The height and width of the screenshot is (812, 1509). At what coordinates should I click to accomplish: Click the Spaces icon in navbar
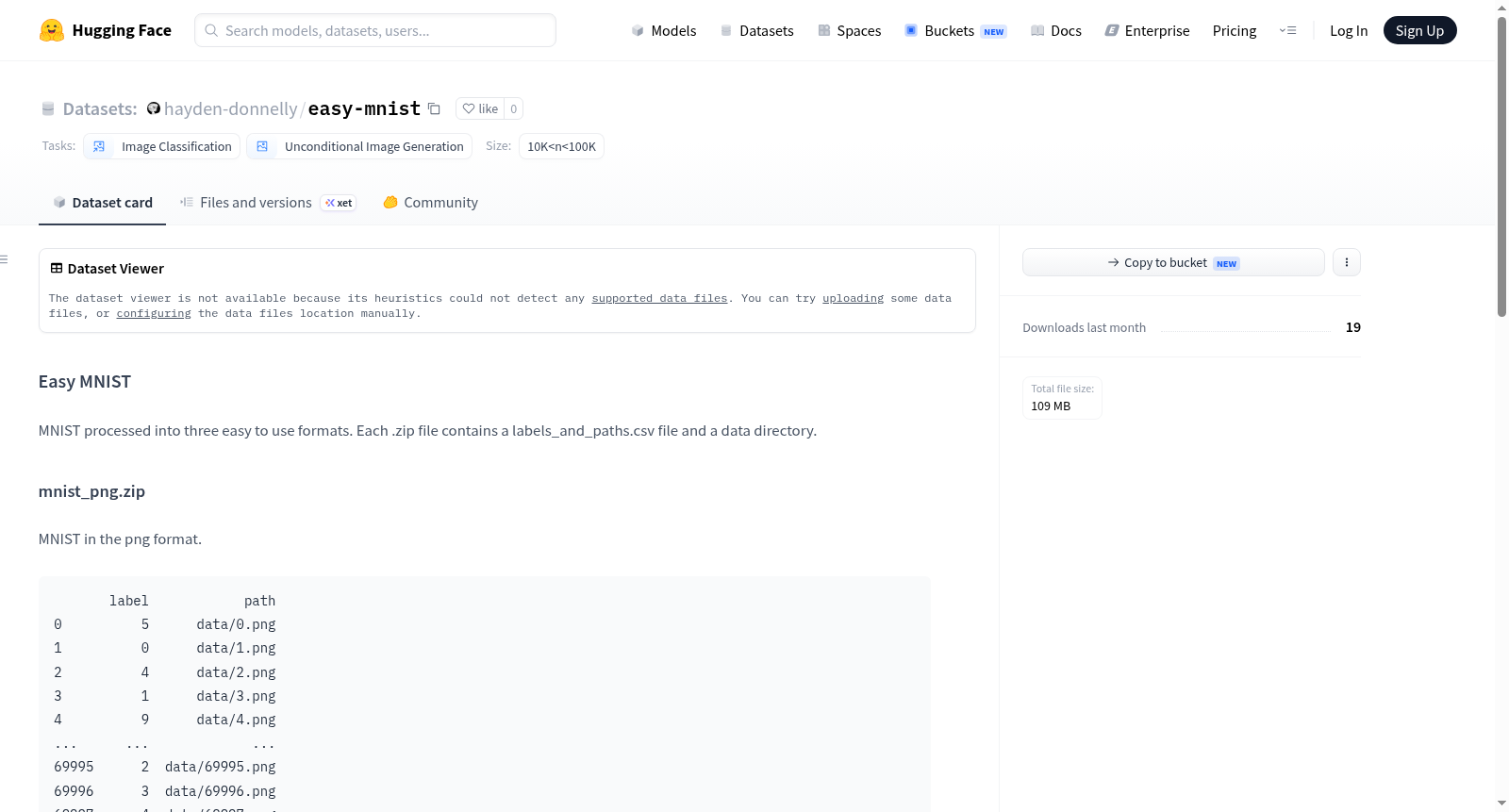click(x=824, y=30)
